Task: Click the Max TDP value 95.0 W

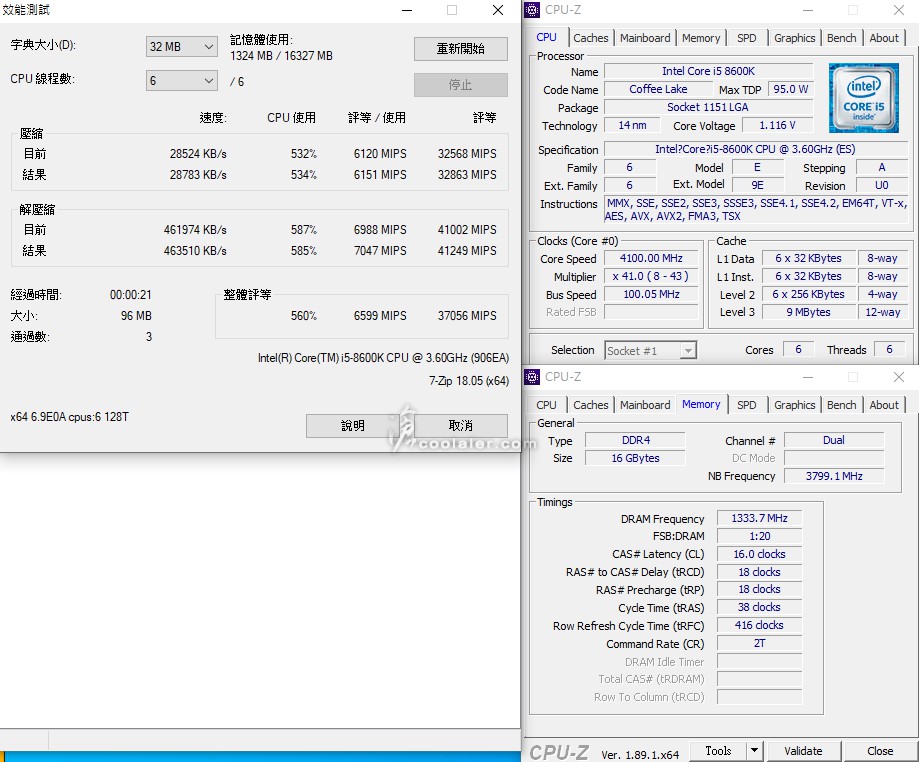Action: tap(790, 89)
